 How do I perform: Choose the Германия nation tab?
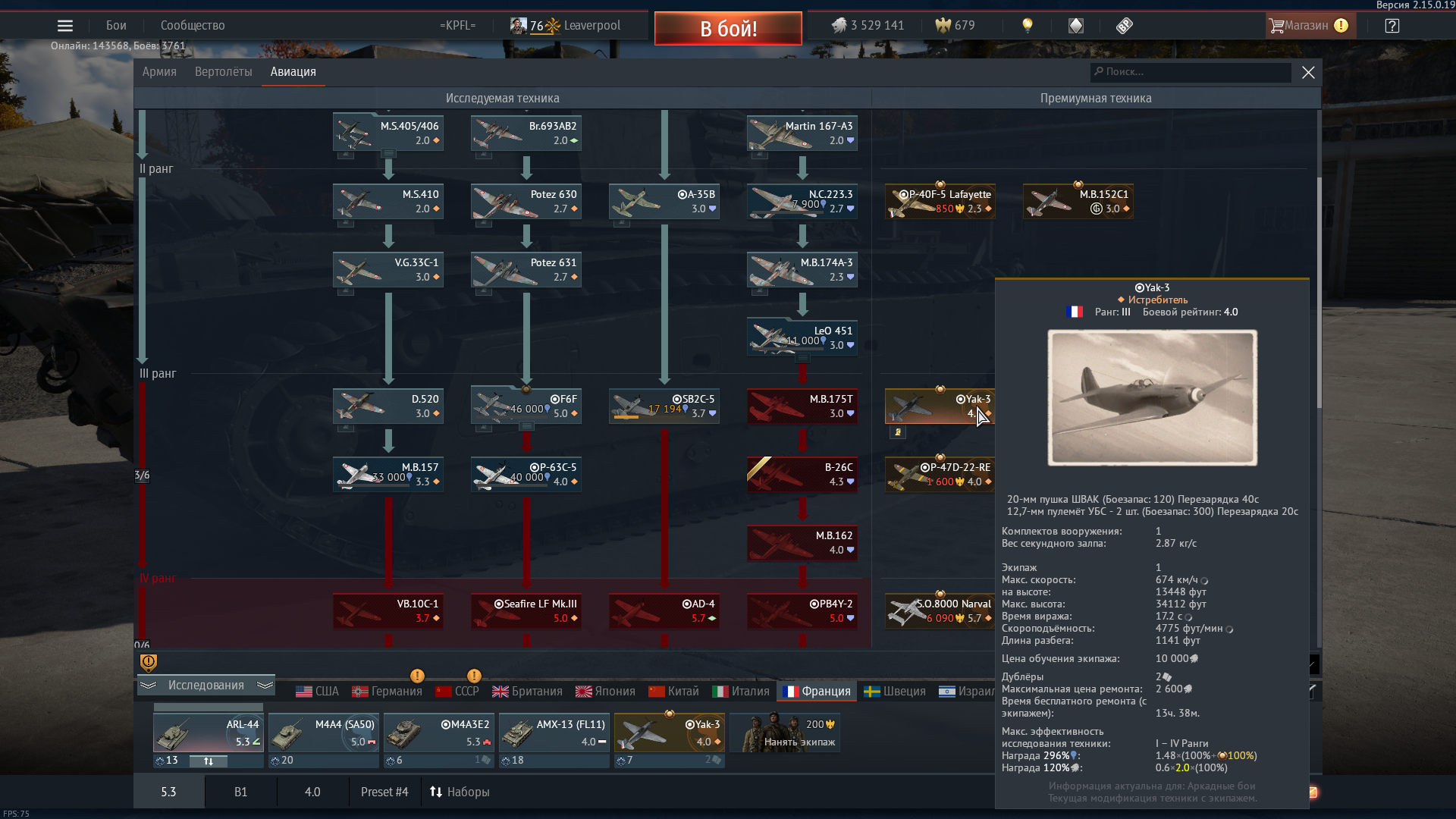click(x=387, y=692)
